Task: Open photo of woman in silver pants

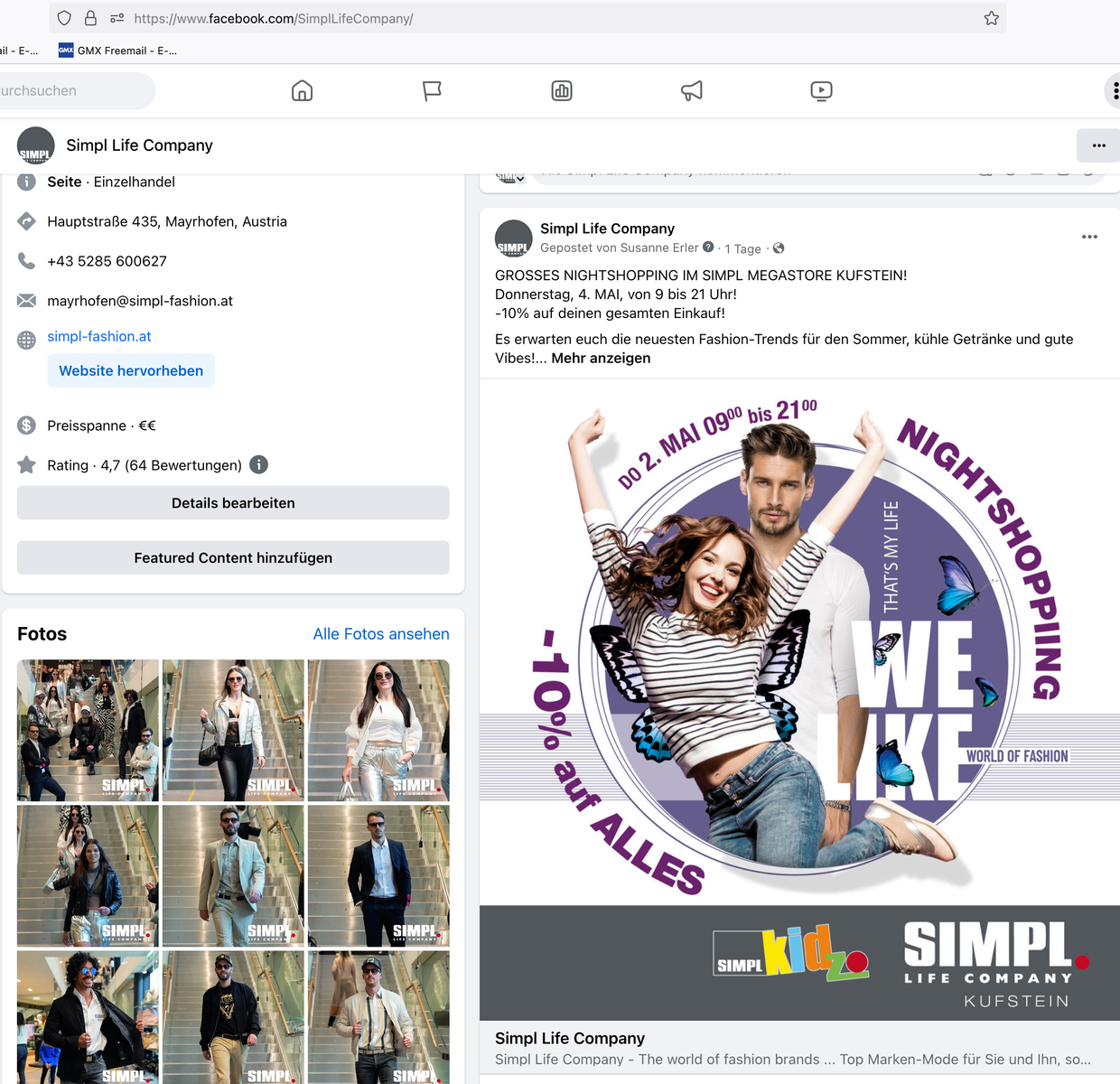Action: point(378,730)
